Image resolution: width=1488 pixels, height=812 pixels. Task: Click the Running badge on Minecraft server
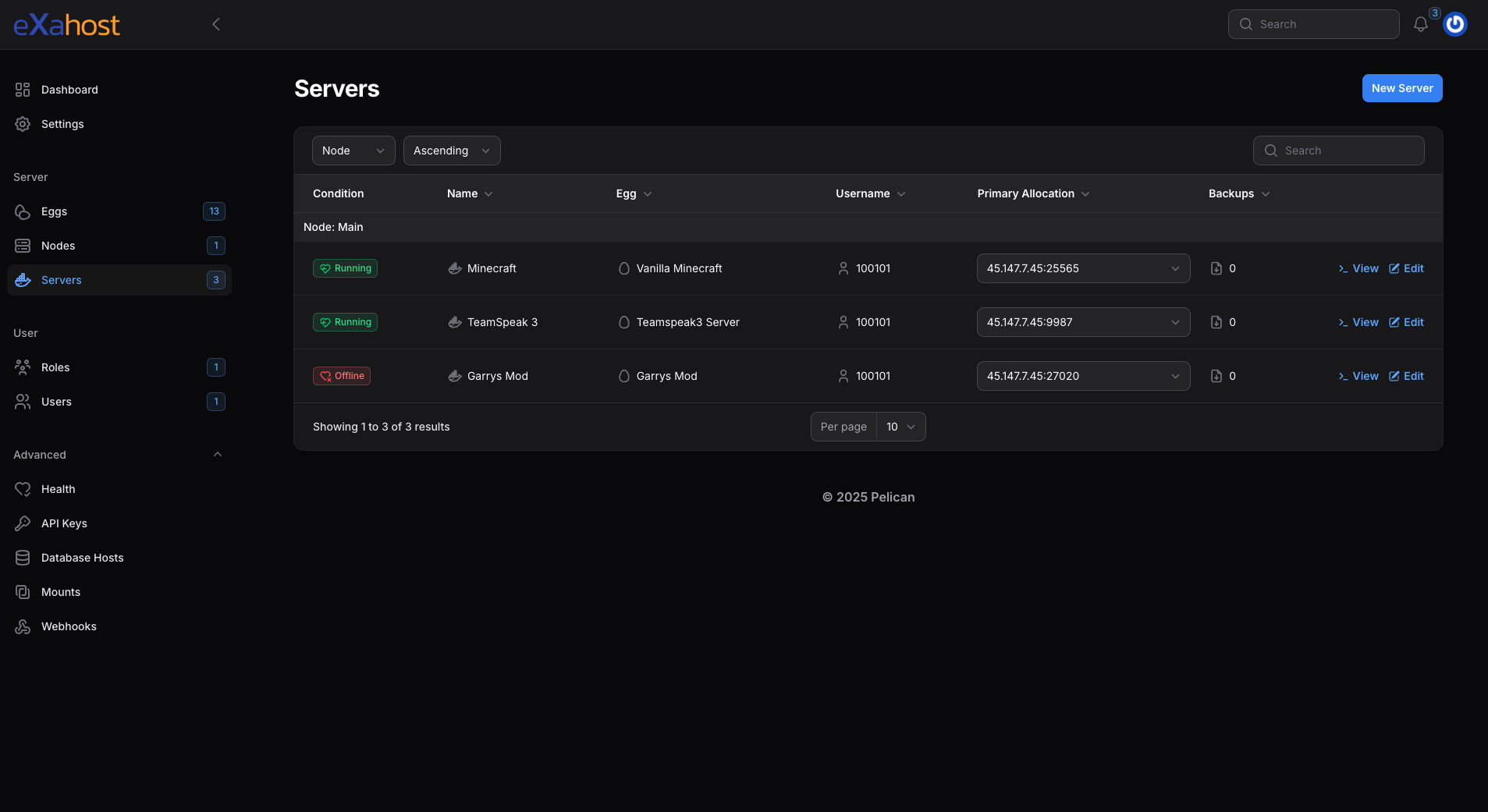point(345,268)
